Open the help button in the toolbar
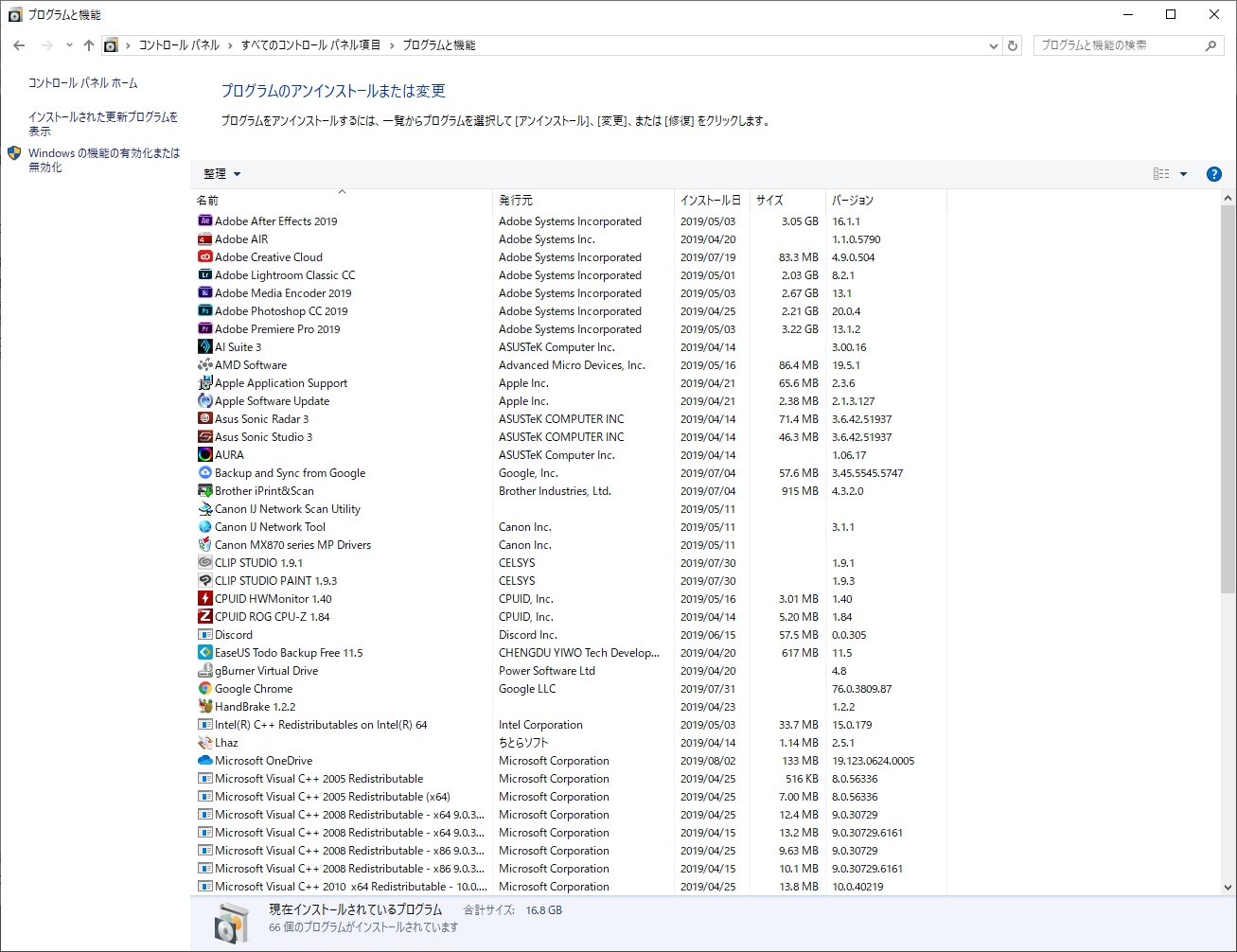This screenshot has height=952, width=1237. tap(1214, 174)
